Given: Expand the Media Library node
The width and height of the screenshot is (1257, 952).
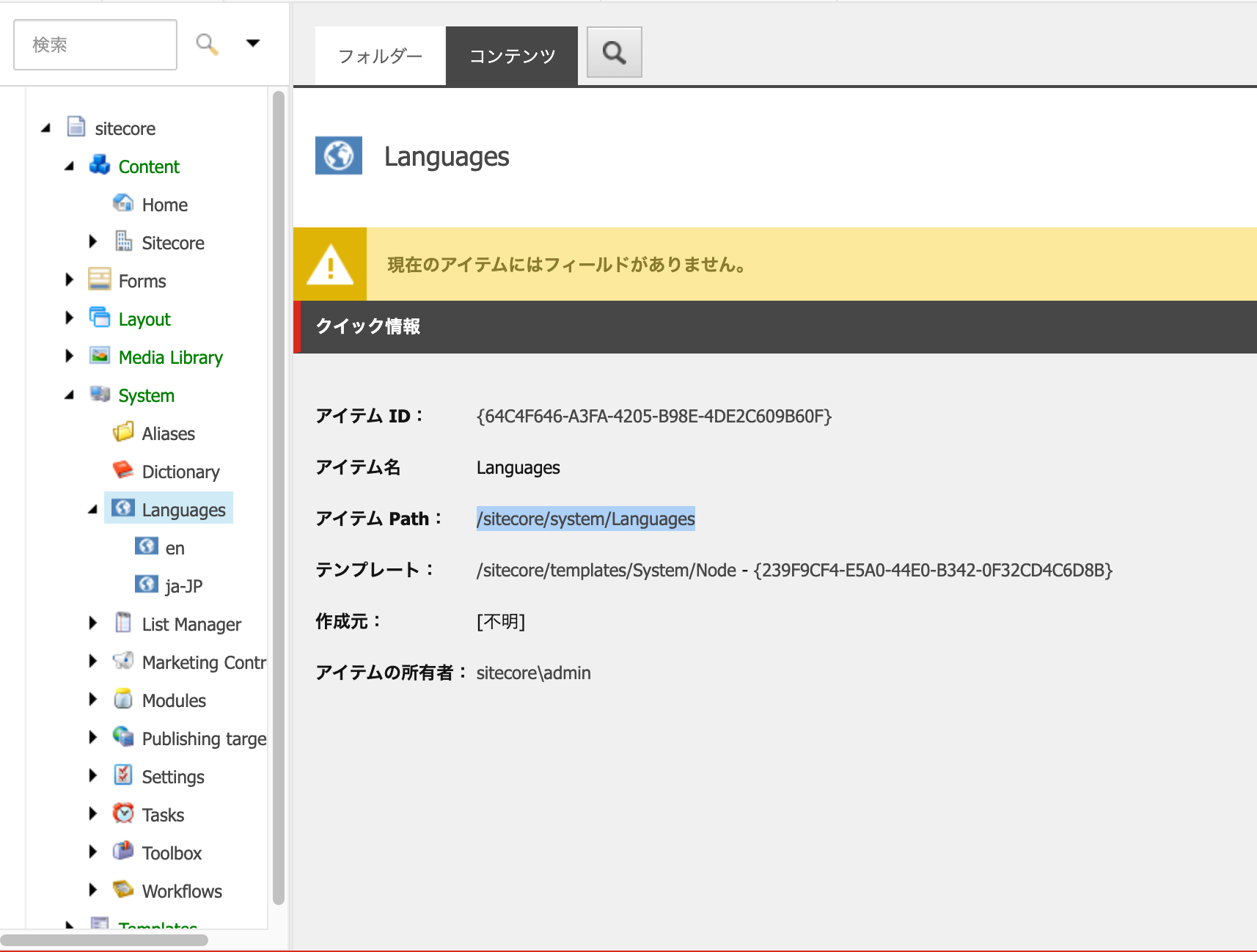Looking at the screenshot, I should 69,356.
